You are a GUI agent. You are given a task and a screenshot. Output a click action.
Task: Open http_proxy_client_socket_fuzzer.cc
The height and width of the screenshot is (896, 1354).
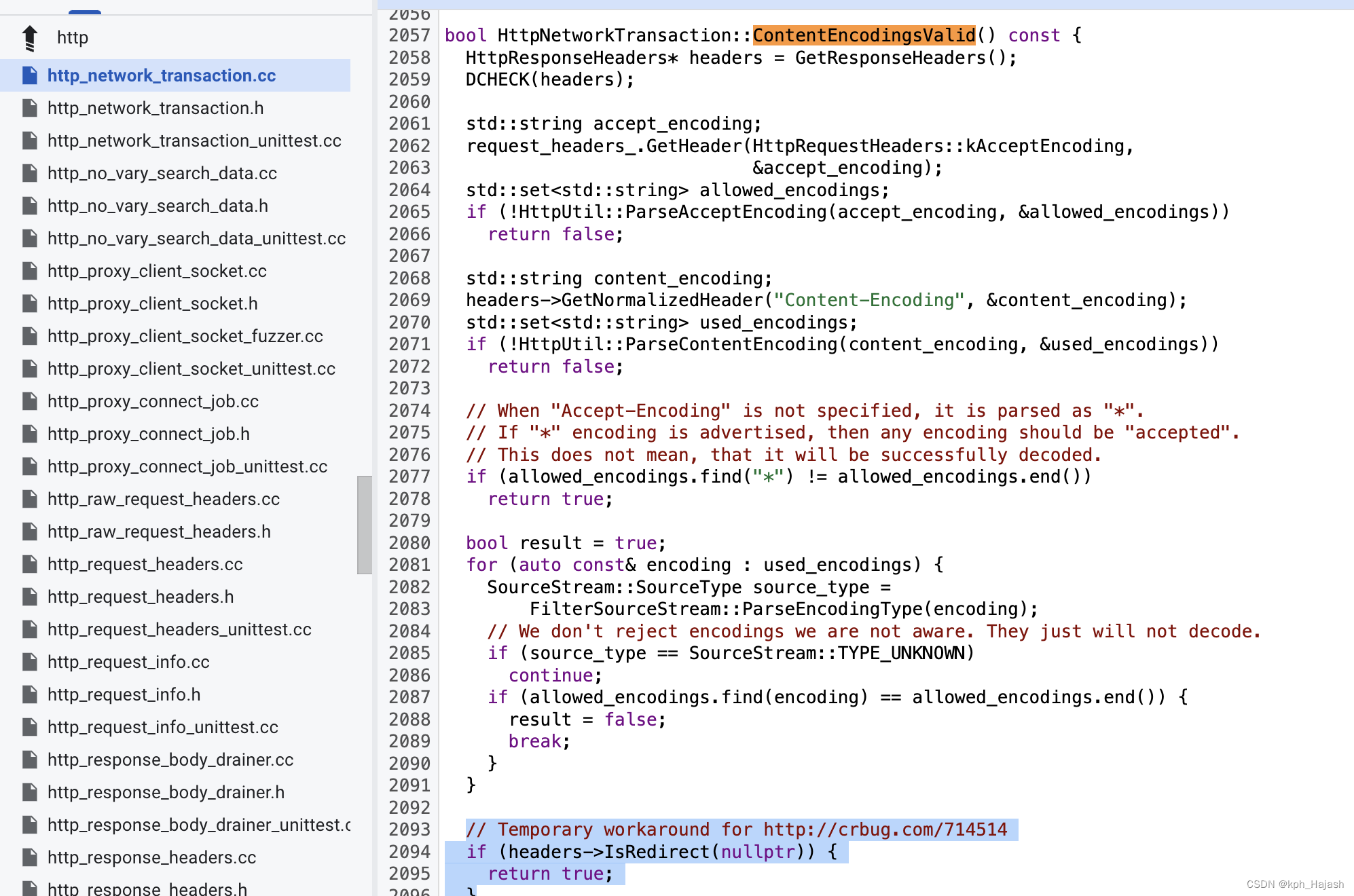(x=185, y=336)
